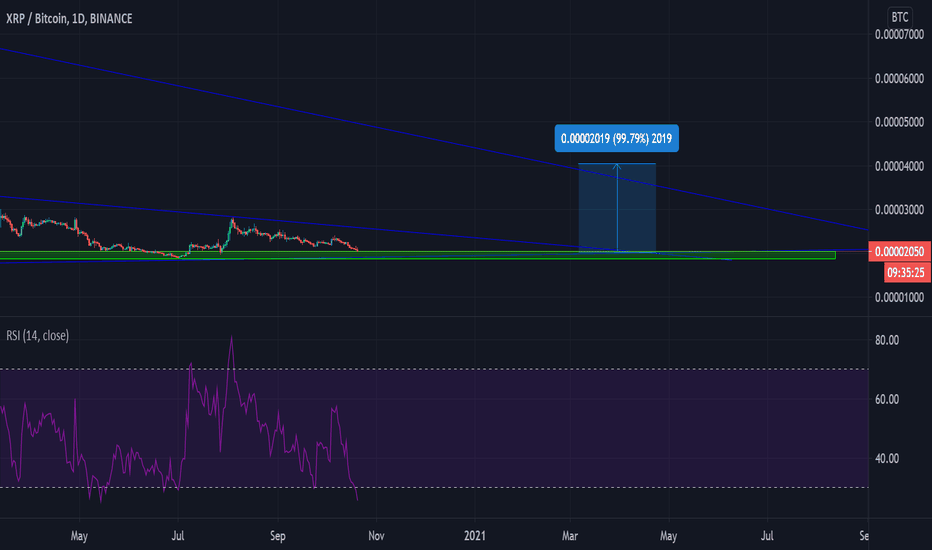The width and height of the screenshot is (932, 550).
Task: Click the Jul label left of Sep
Action: coord(178,536)
